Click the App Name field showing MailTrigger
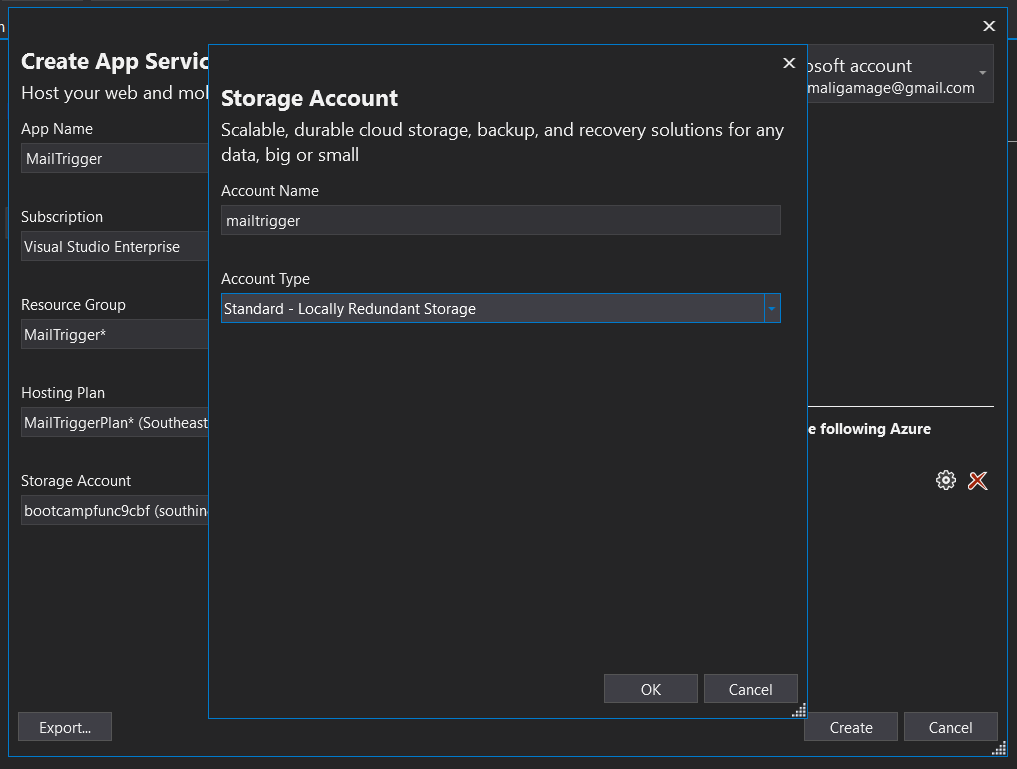 click(115, 159)
